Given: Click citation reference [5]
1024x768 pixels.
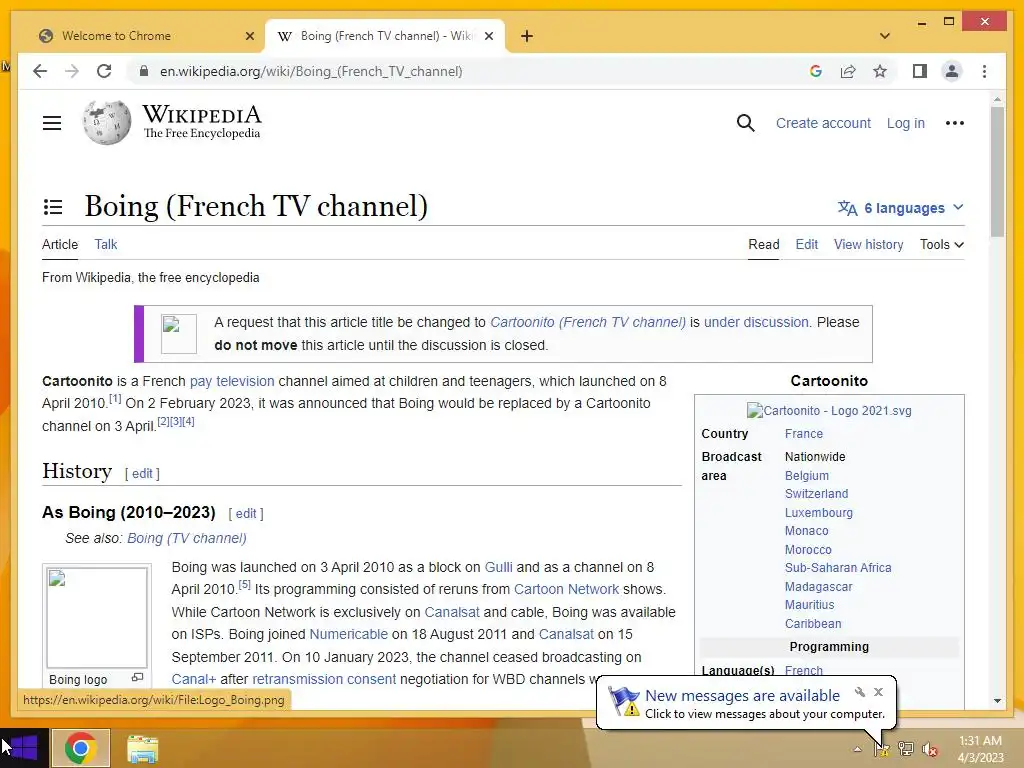Looking at the screenshot, I should [244, 584].
